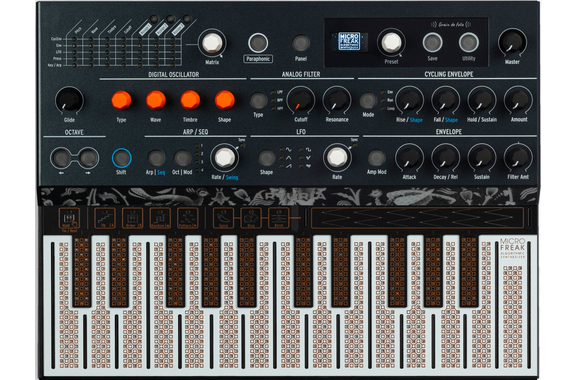This screenshot has width=576, height=380.
Task: Play the lowest black C-sharp key
Action: click(x=82, y=271)
